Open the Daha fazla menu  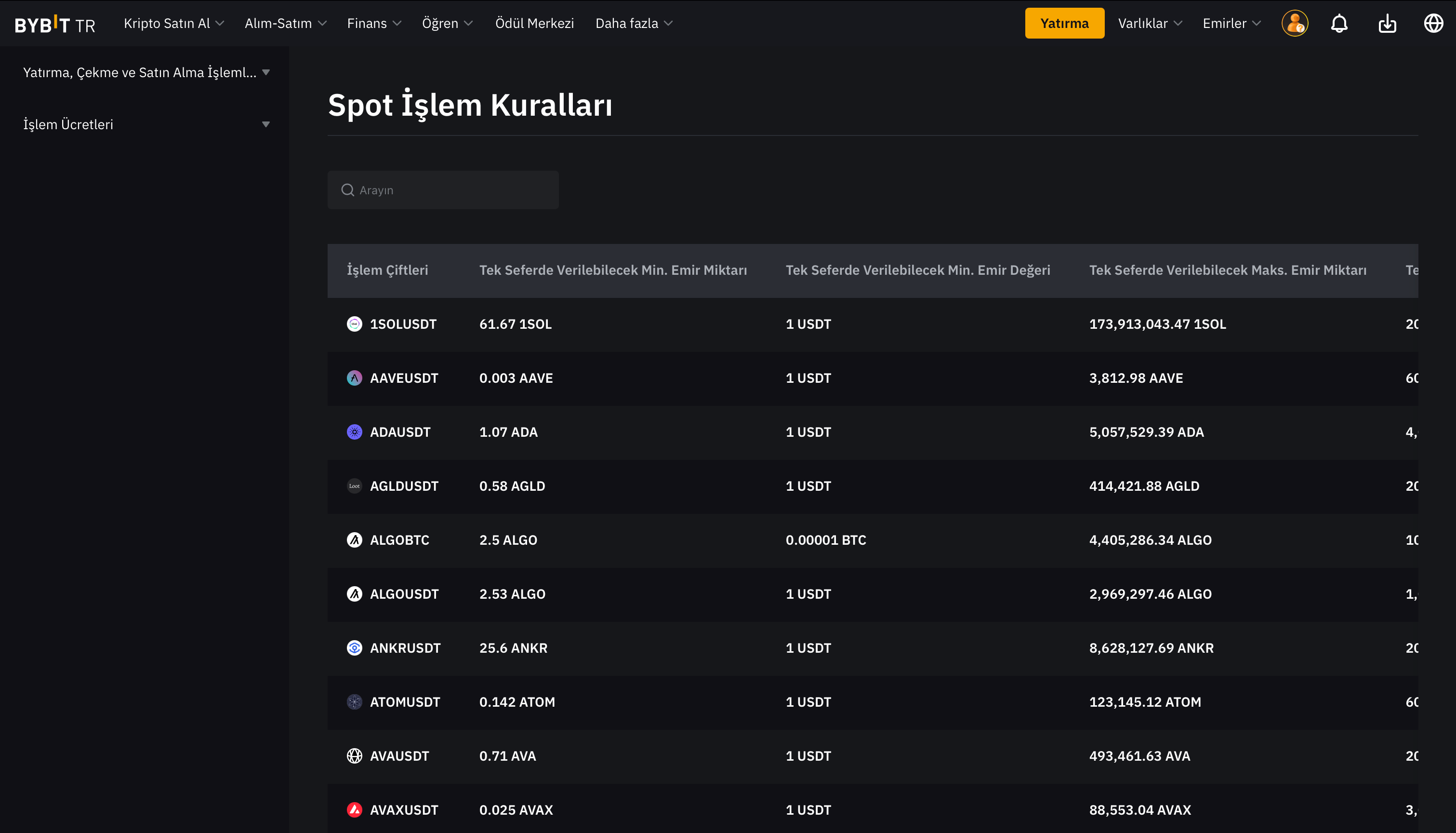[634, 24]
